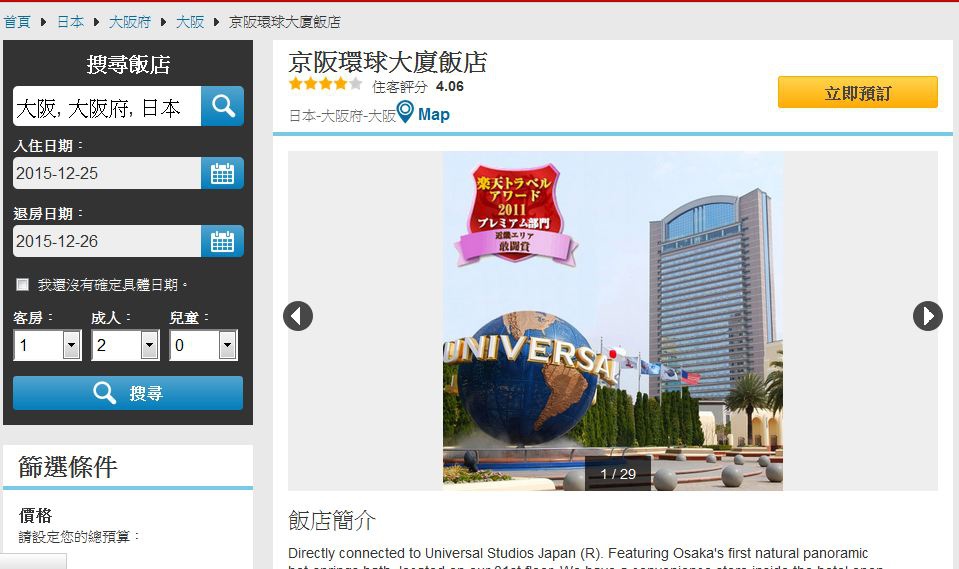
Task: Open 大阪府 breadcrumb link
Action: pyautogui.click(x=130, y=22)
